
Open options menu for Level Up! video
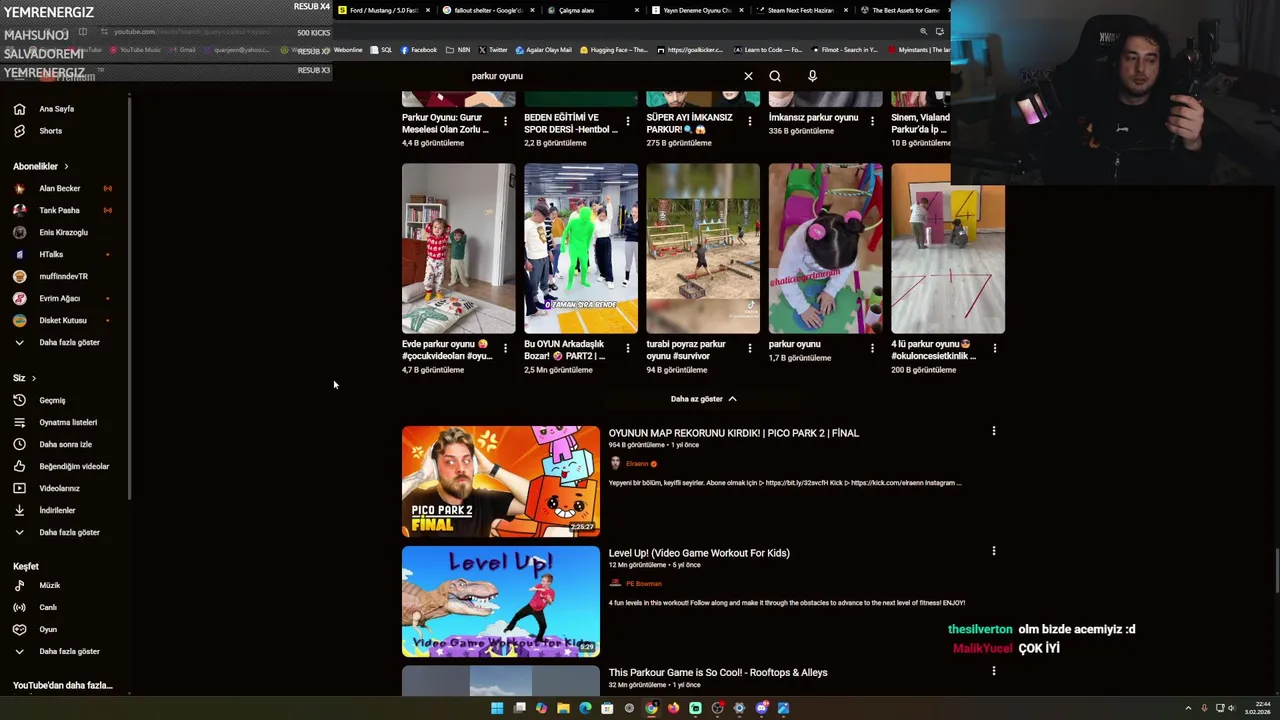(x=993, y=551)
